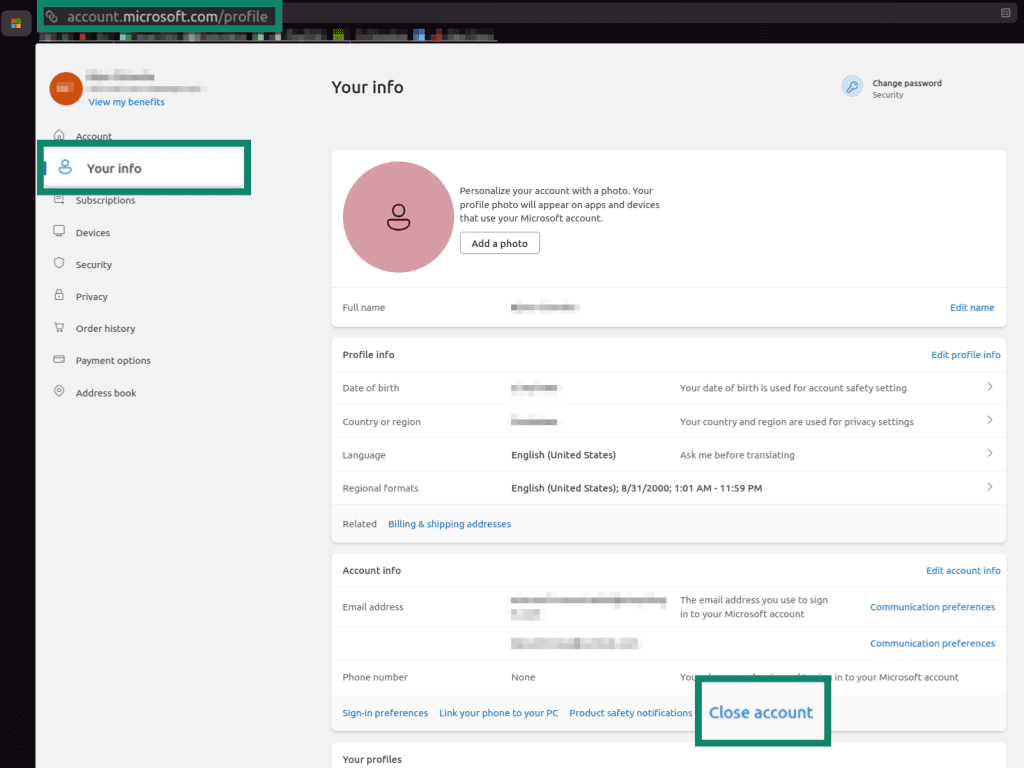Click the browser address bar URL

click(167, 16)
